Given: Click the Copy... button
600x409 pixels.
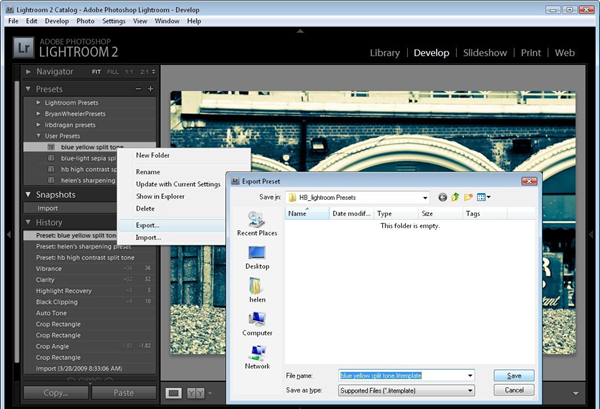Looking at the screenshot, I should (x=56, y=393).
